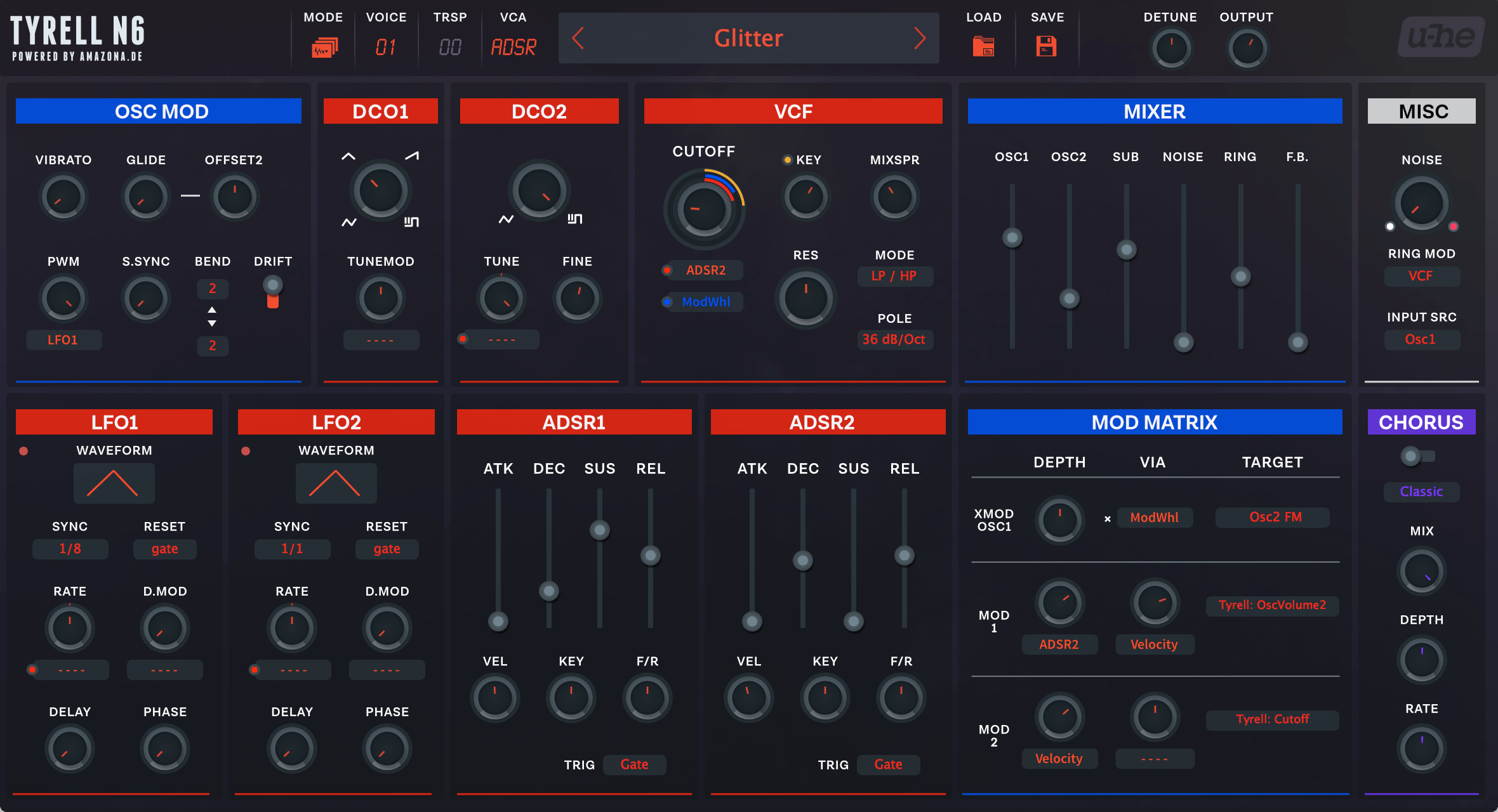The width and height of the screenshot is (1498, 812).
Task: Open the MODE voice mode icon
Action: tap(324, 48)
